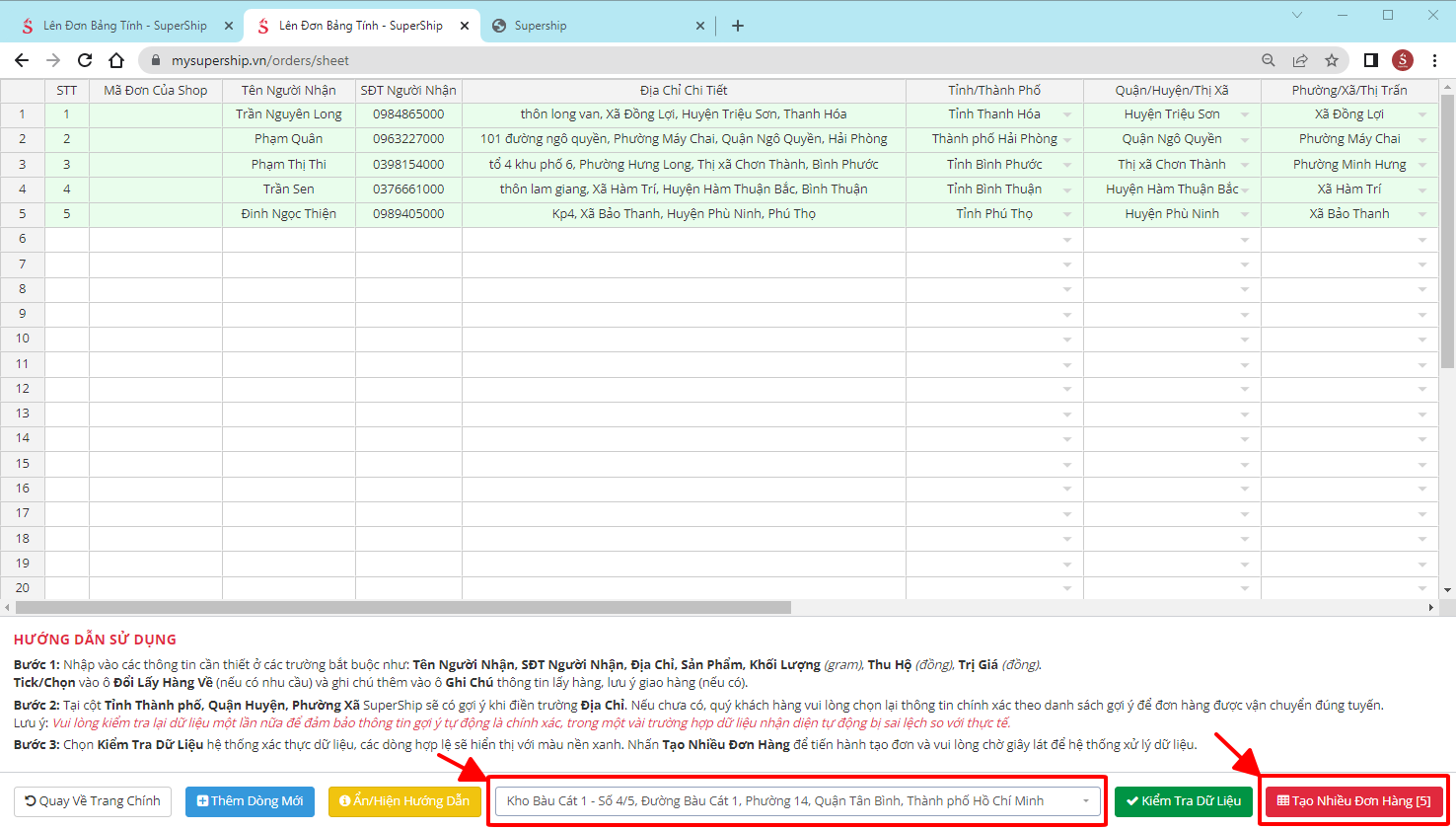Expand the Xã Bảo Thanh dropdown arrow
This screenshot has height=830, width=1456.
[1422, 214]
